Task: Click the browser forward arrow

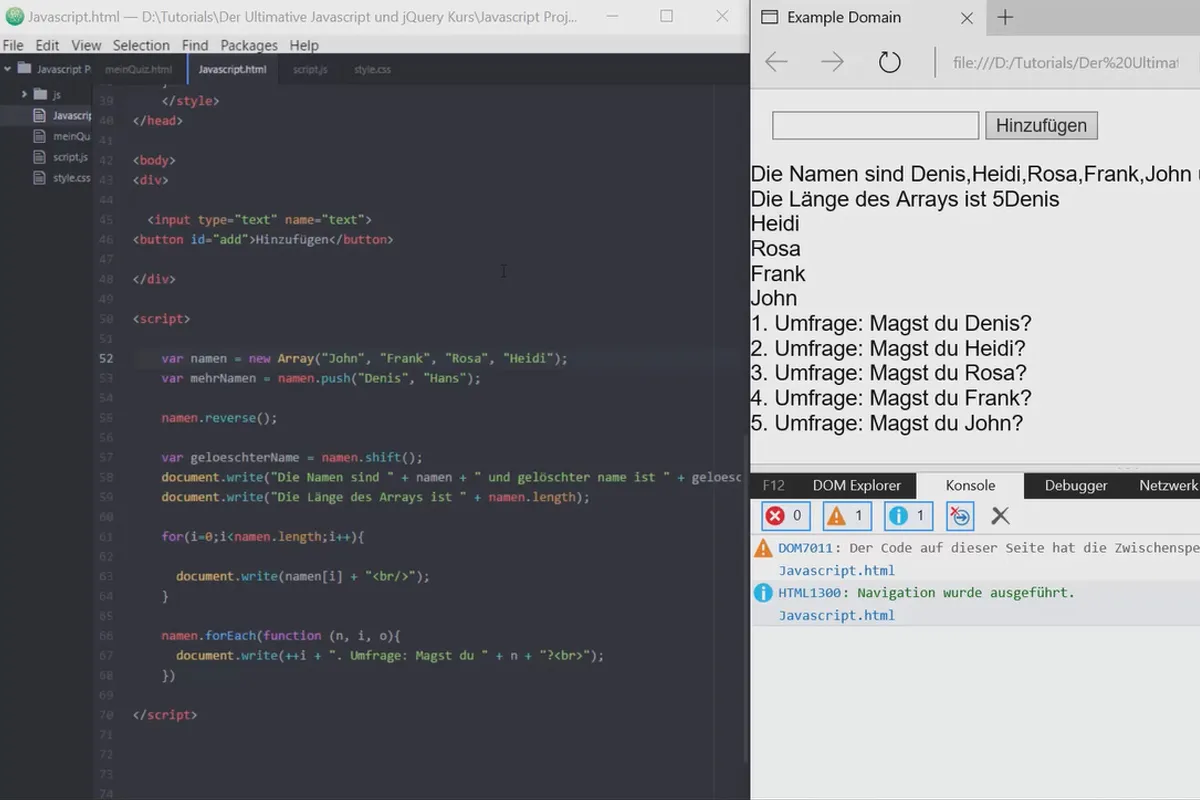Action: tap(832, 62)
